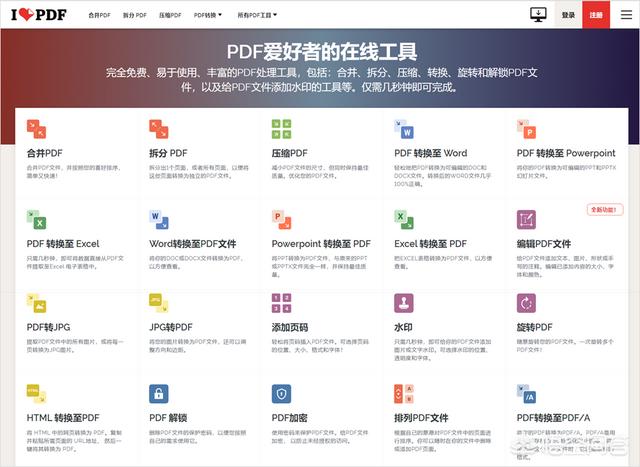
Task: Click the 排列PDF文件 organize icon
Action: tap(404, 394)
